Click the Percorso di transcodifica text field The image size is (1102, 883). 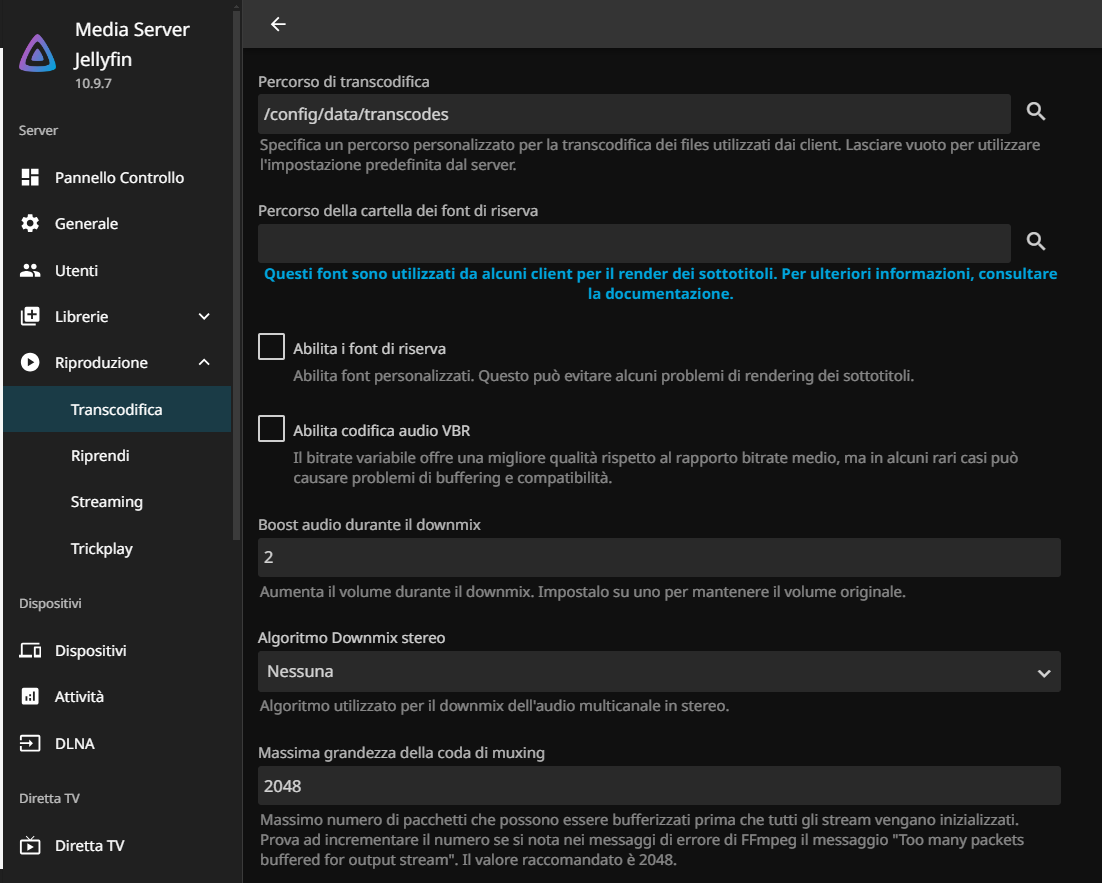(x=633, y=114)
